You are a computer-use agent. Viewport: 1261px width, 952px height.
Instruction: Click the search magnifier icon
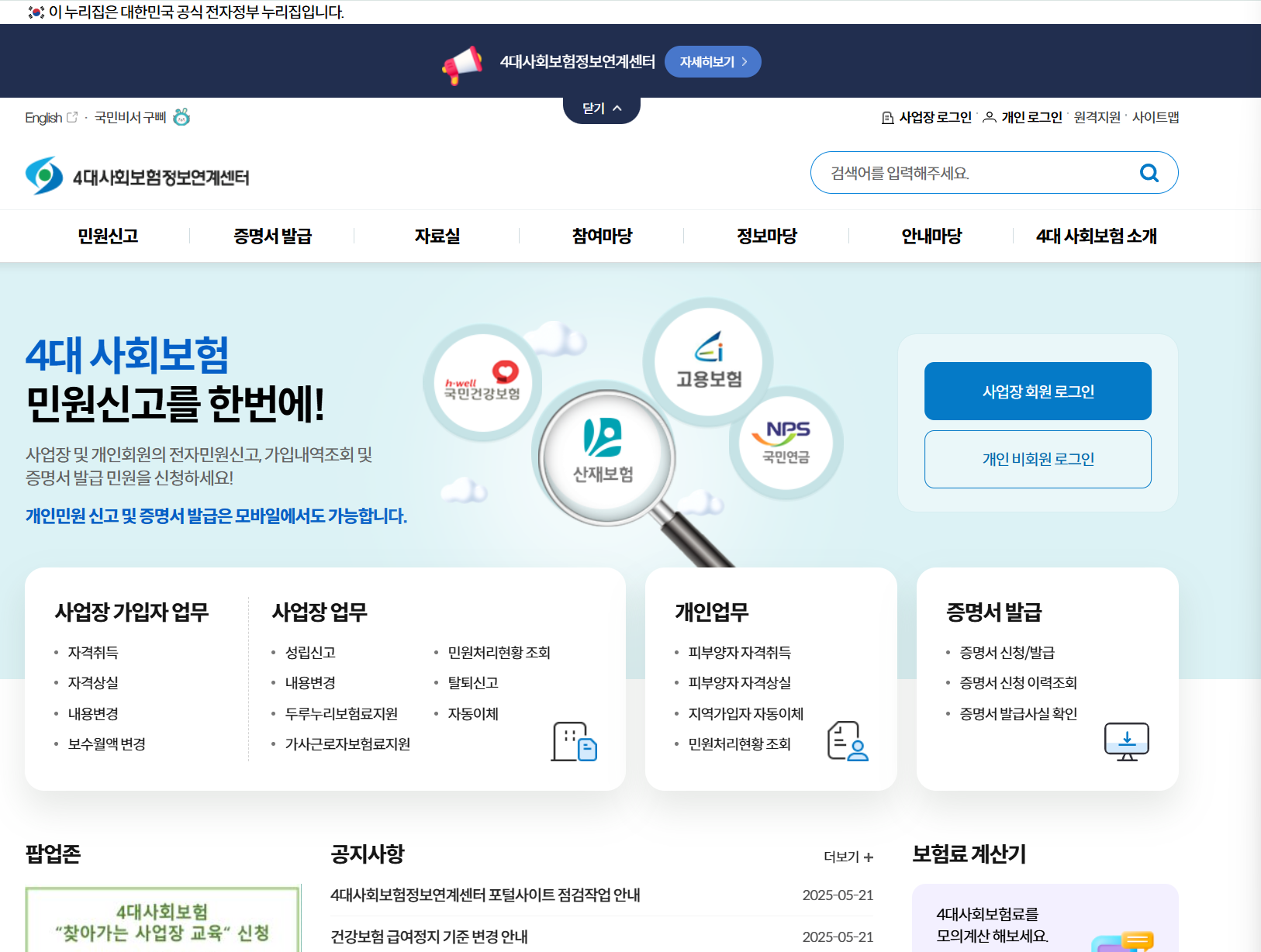(x=1149, y=173)
